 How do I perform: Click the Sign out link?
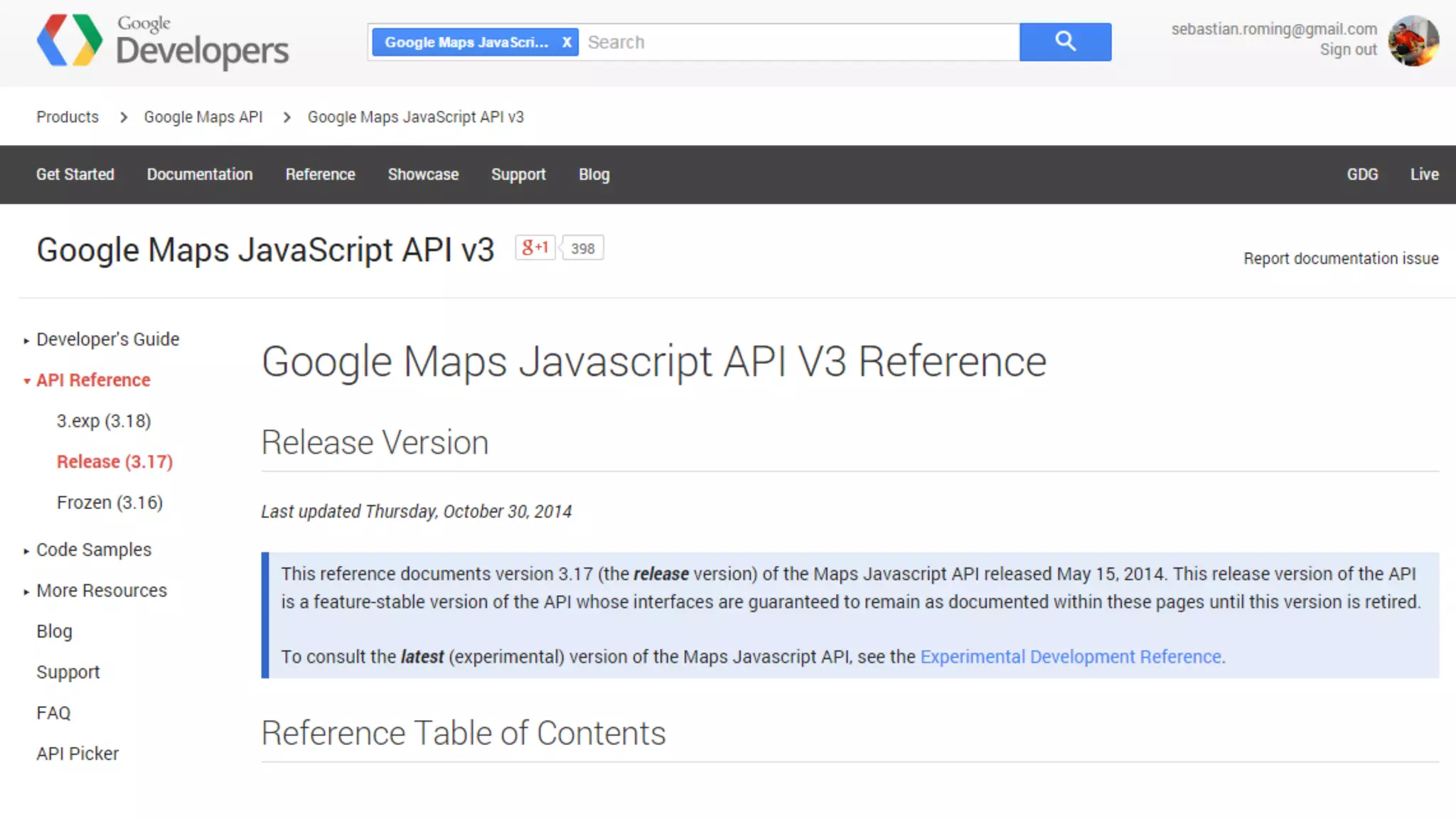click(x=1348, y=50)
